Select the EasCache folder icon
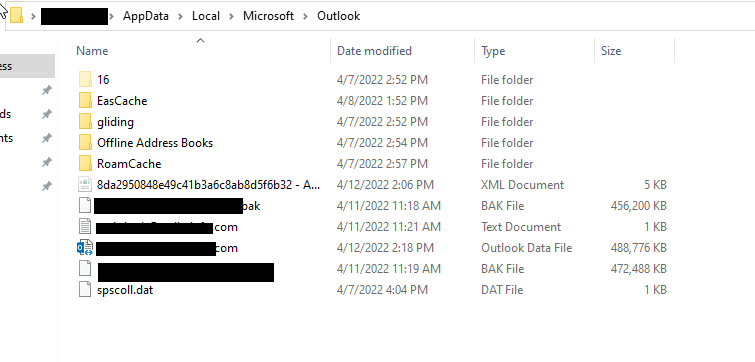This screenshot has height=362, width=755. (85, 101)
